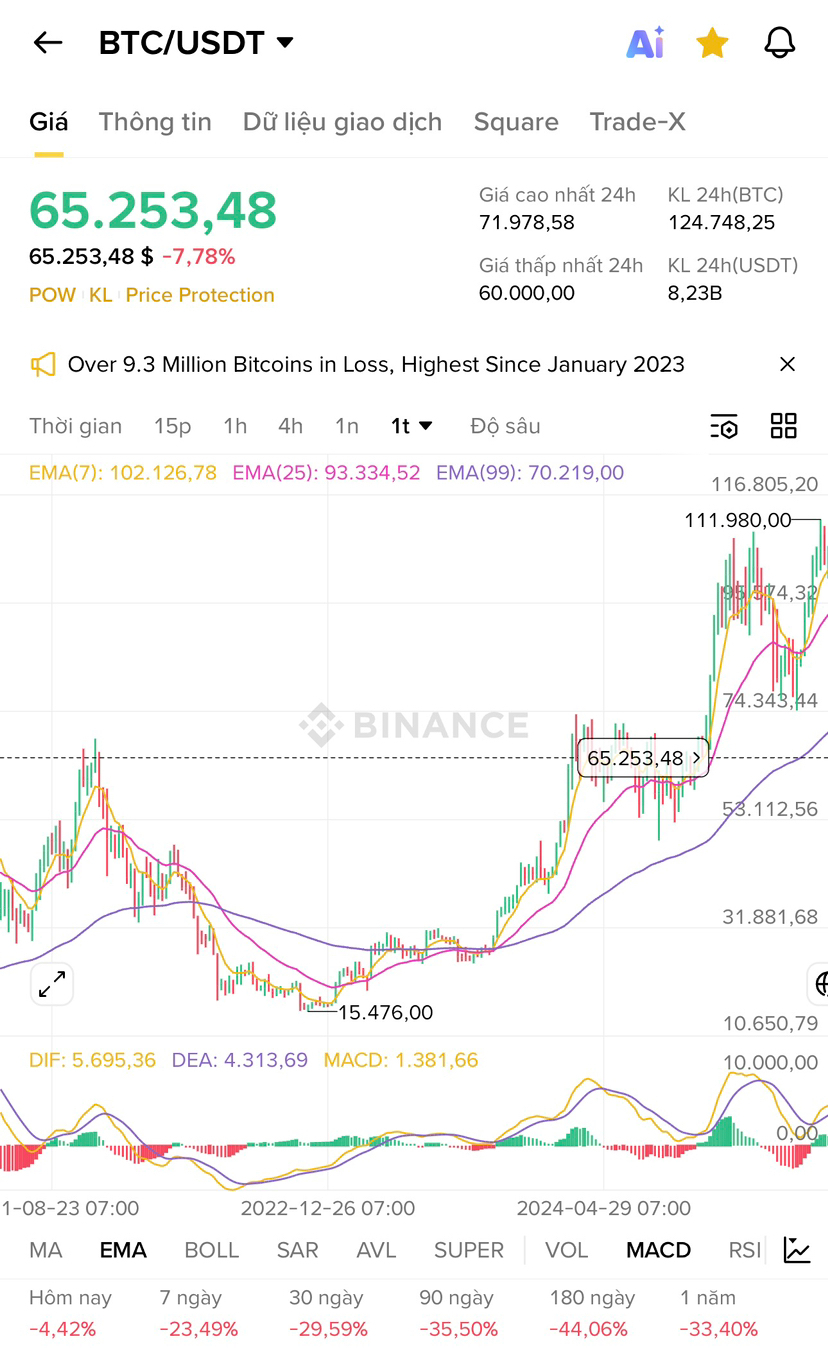The width and height of the screenshot is (828, 1348).
Task: Tap the DIF: 5.695,36 value
Action: (x=92, y=1060)
